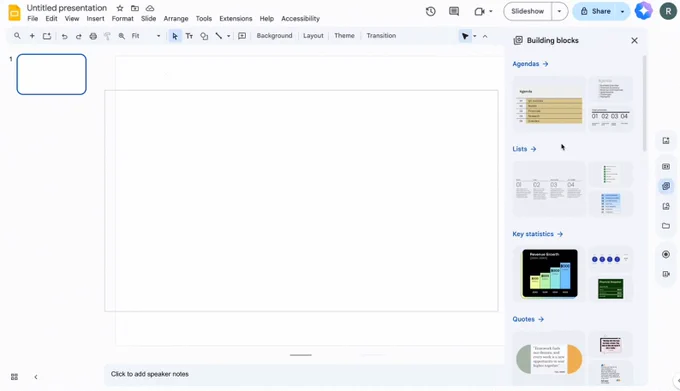Redo the last action
Viewport: 680px width, 391px height.
click(x=78, y=36)
